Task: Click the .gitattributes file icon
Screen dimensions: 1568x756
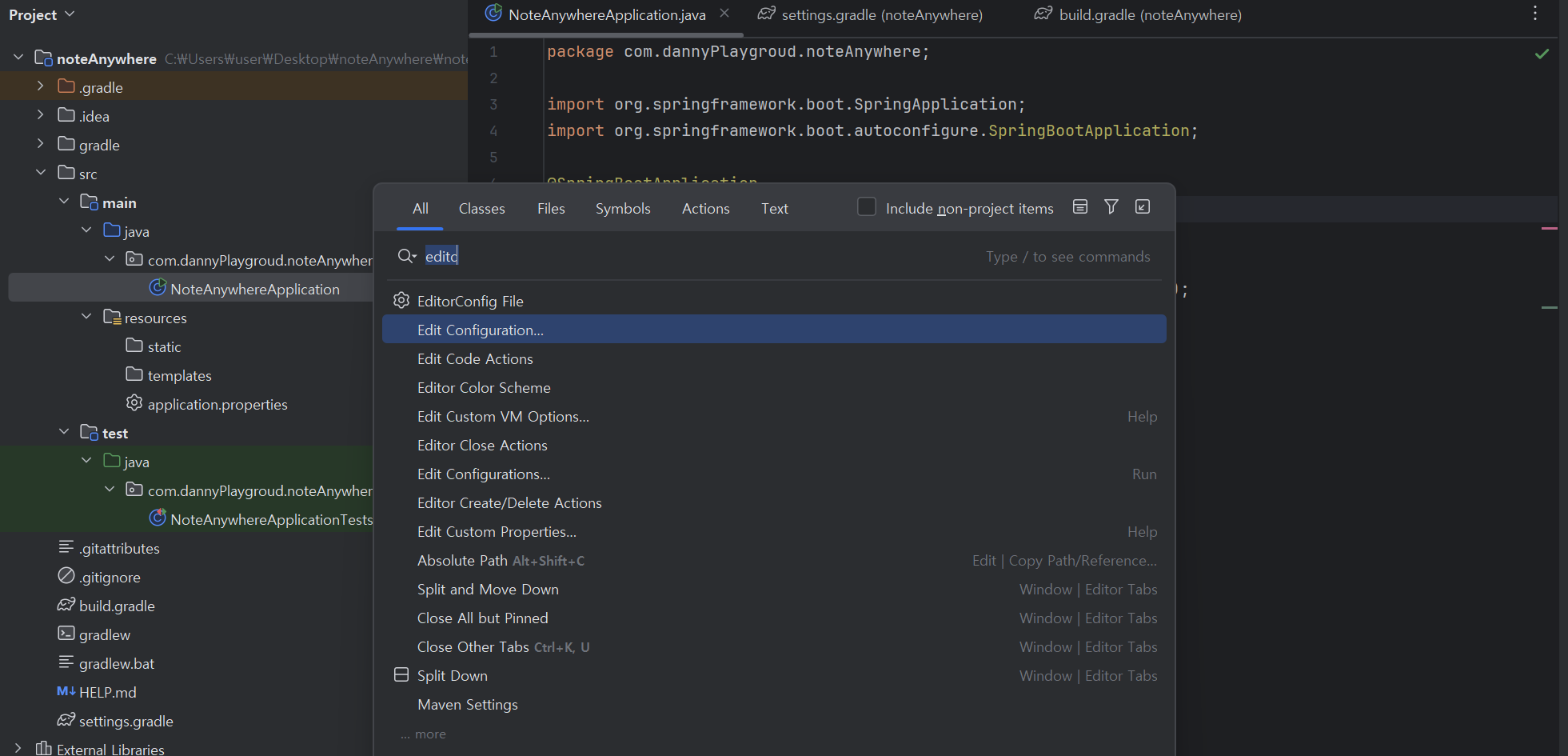Action: (66, 547)
